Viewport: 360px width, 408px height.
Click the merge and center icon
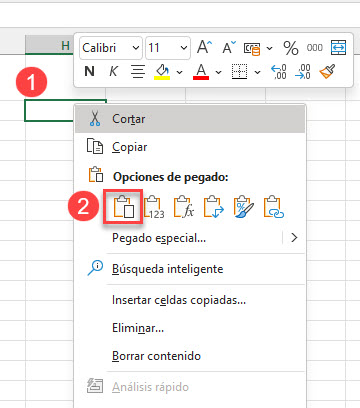tap(338, 48)
